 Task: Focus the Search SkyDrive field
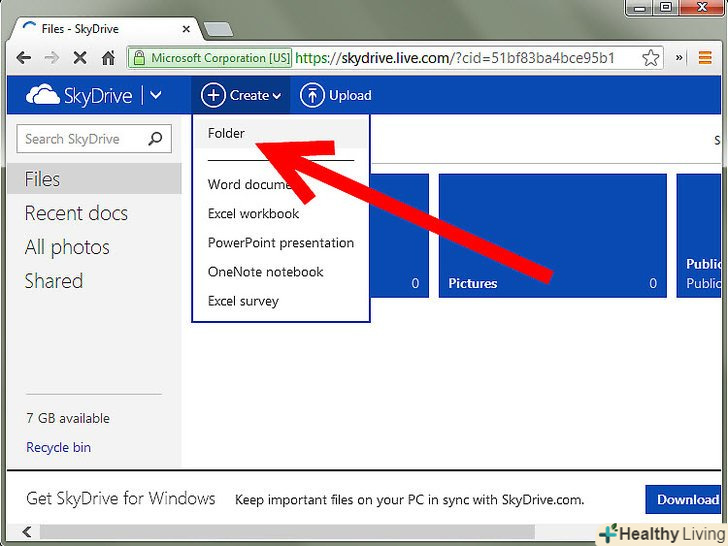tap(94, 138)
